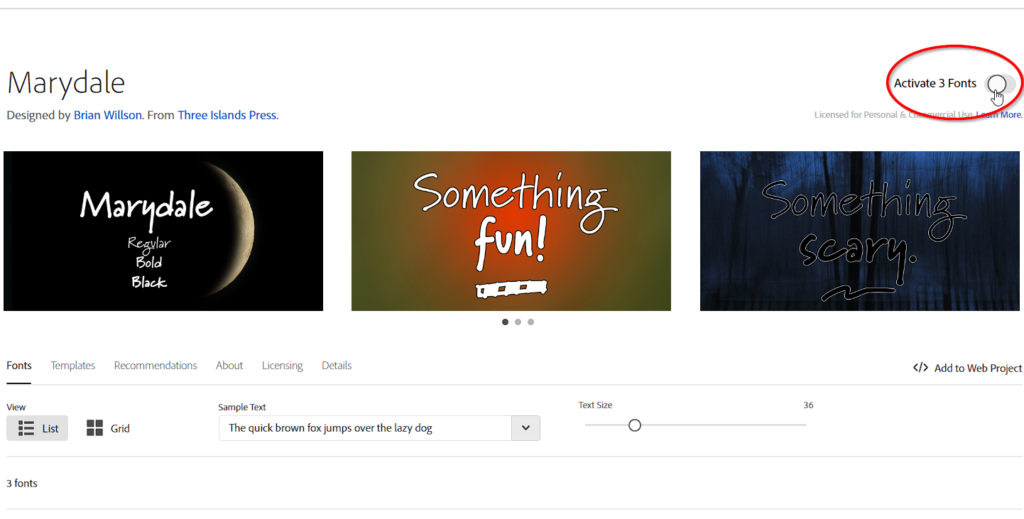This screenshot has width=1024, height=519.
Task: Select the Grid view button
Action: pos(108,428)
